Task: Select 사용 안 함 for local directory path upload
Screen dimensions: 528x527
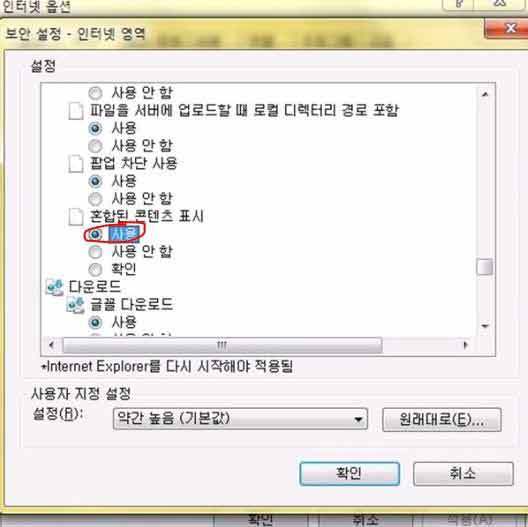Action: 96,146
